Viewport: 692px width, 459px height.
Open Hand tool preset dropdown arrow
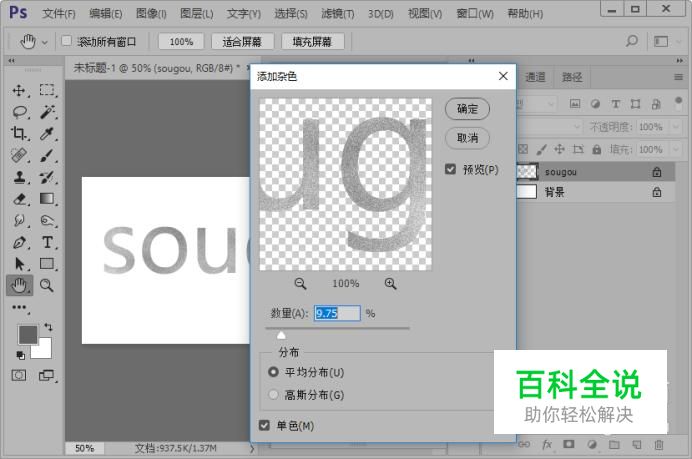(x=45, y=43)
